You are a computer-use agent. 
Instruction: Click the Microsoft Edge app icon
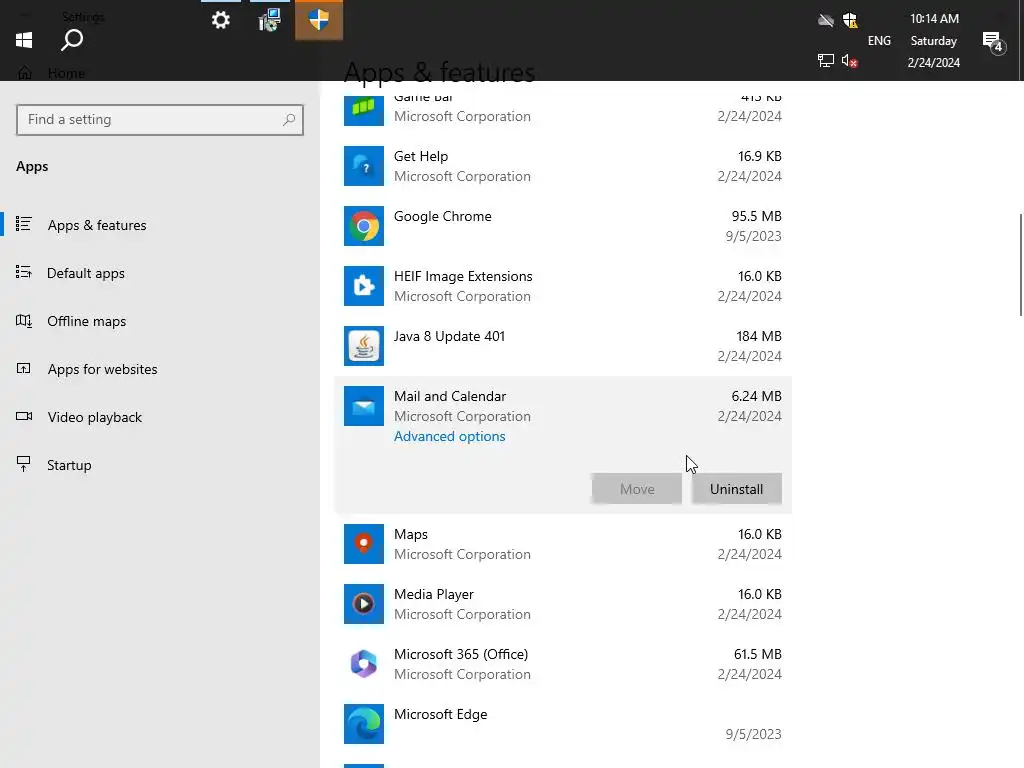364,724
